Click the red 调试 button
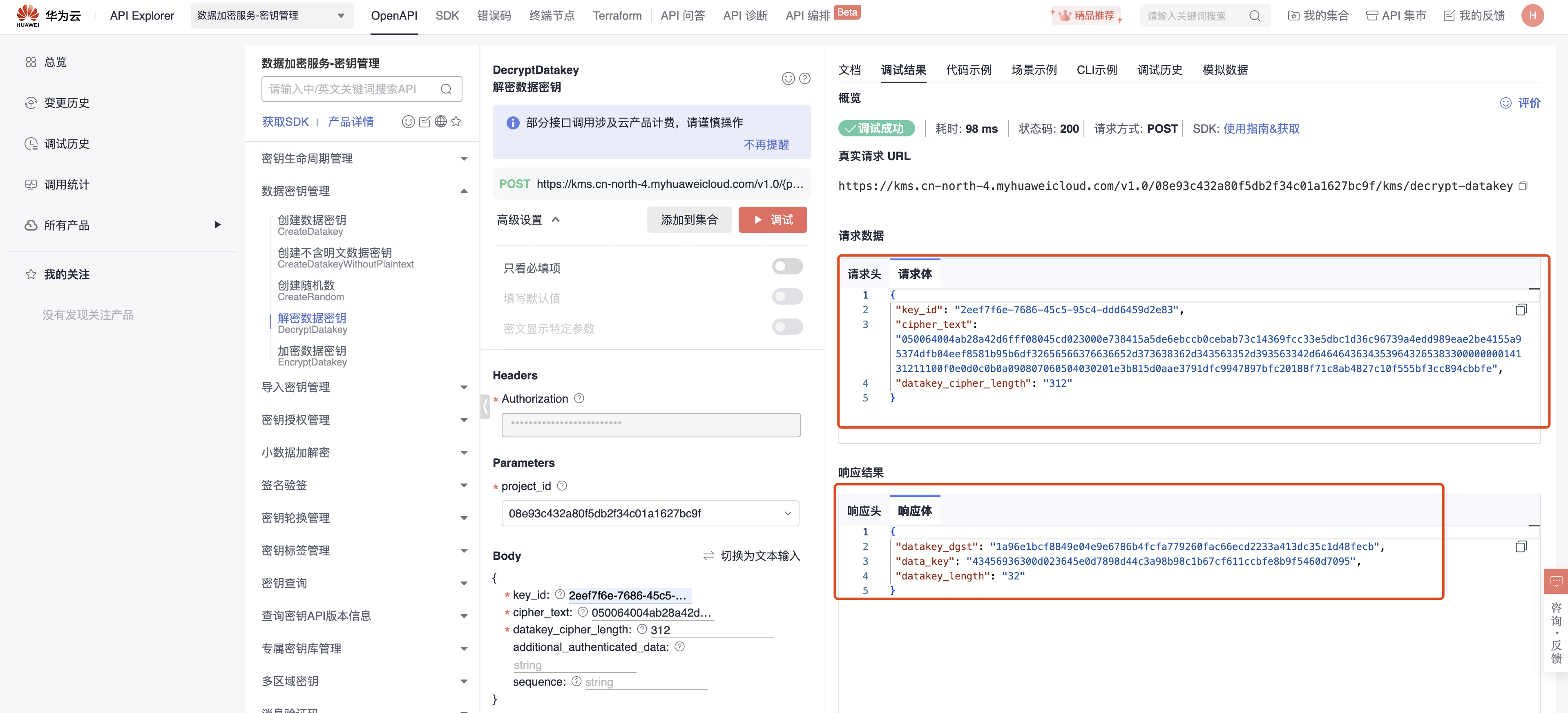The height and width of the screenshot is (713, 1568). tap(773, 220)
